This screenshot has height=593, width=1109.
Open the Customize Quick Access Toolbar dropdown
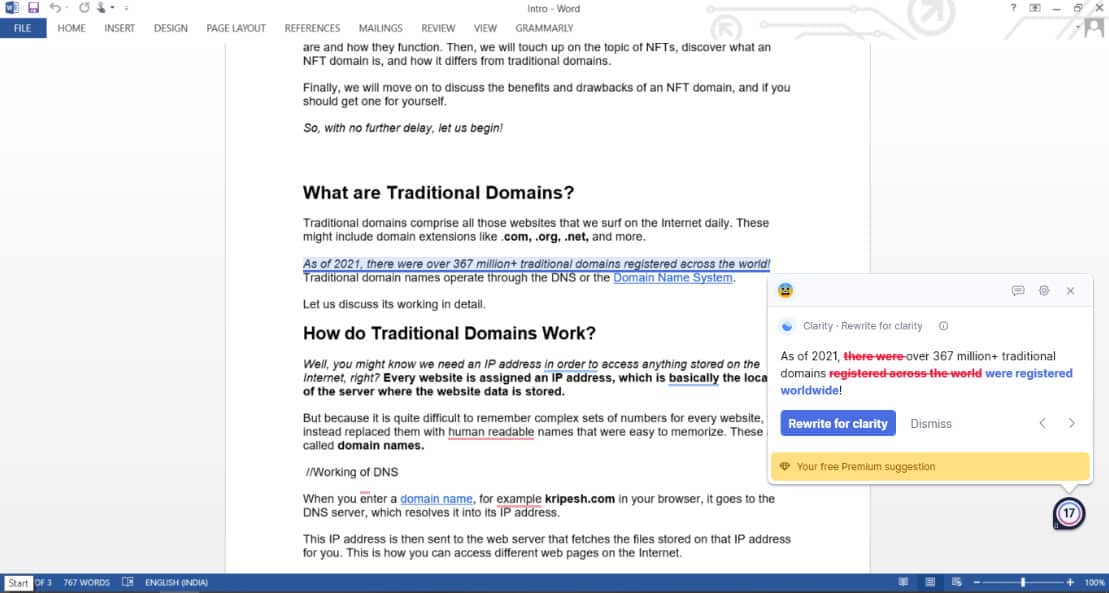pos(126,8)
